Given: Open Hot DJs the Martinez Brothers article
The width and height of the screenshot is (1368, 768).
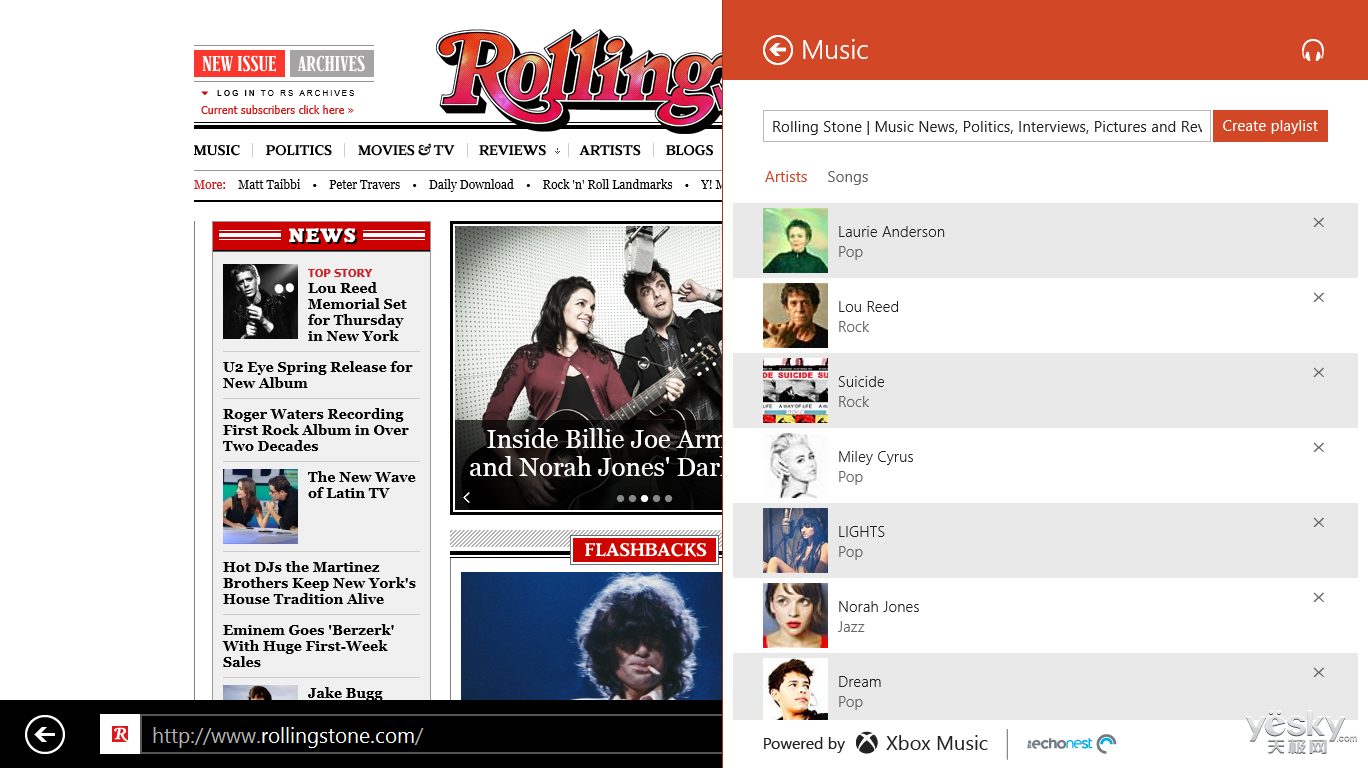Looking at the screenshot, I should [x=320, y=583].
